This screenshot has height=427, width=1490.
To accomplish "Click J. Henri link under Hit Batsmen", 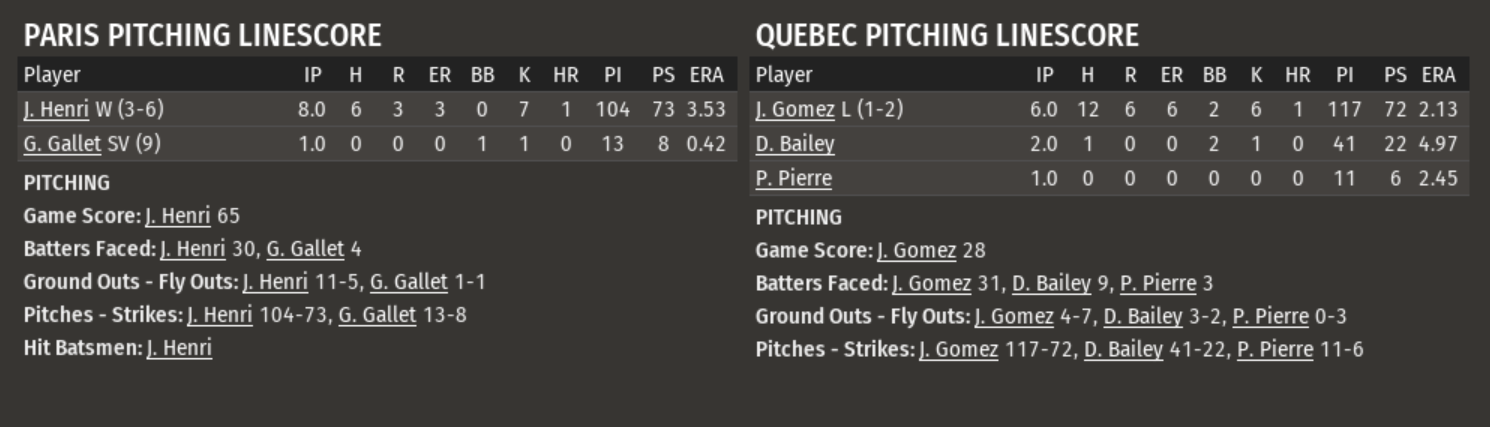I will [179, 348].
